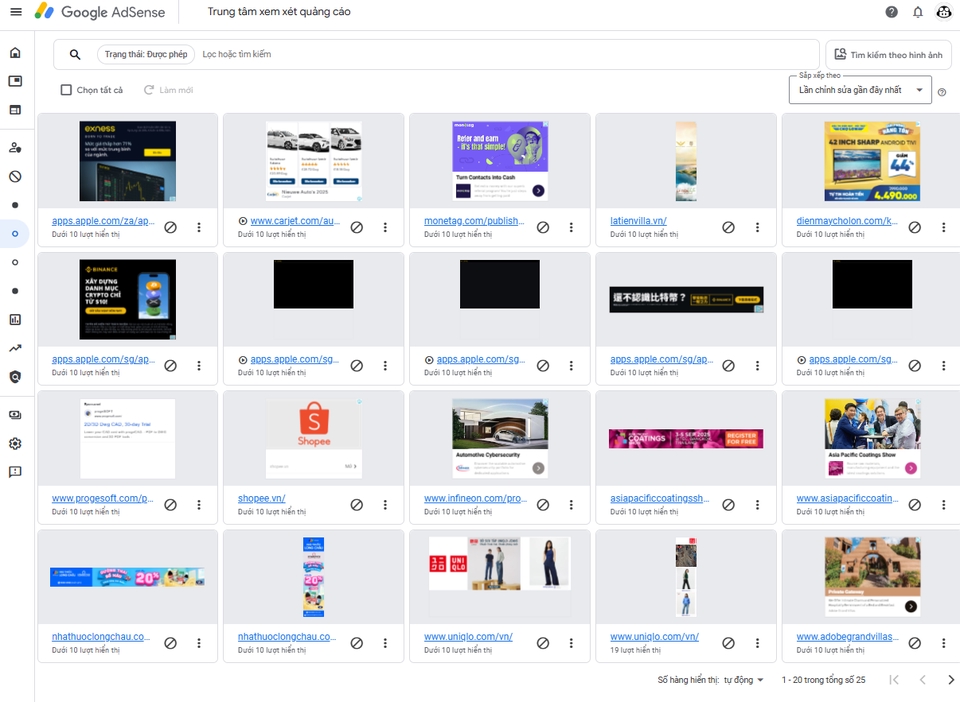The width and height of the screenshot is (960, 702).
Task: Go to Home in the sidebar
Action: (x=15, y=53)
